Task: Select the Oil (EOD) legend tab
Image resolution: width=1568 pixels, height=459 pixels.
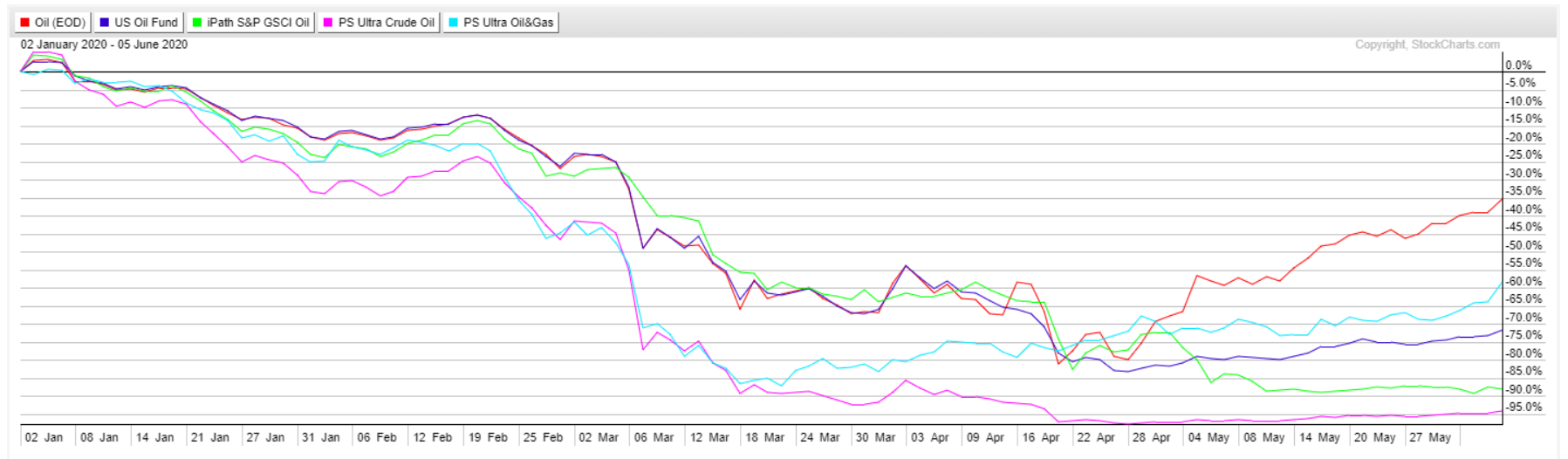Action: 53,23
